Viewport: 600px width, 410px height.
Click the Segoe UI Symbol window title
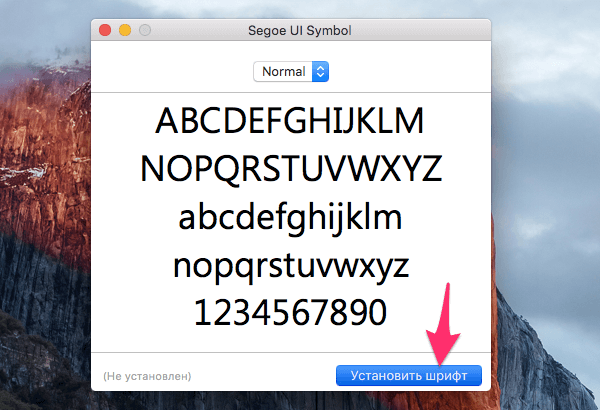(300, 31)
